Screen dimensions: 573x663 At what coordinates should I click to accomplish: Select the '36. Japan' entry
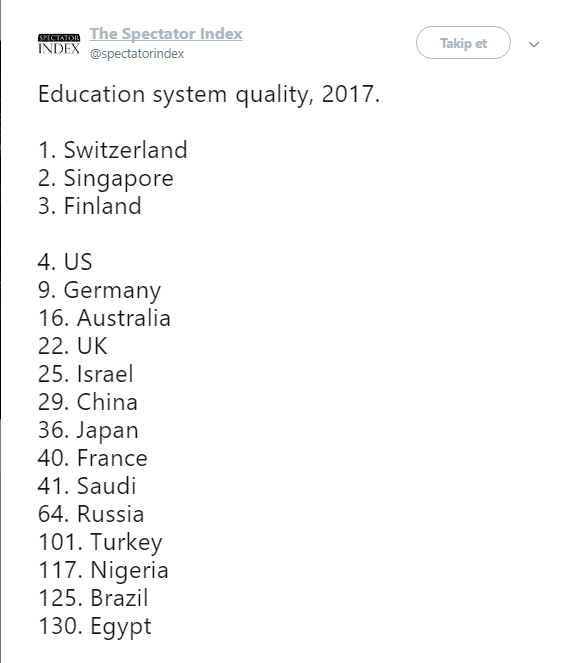point(88,431)
